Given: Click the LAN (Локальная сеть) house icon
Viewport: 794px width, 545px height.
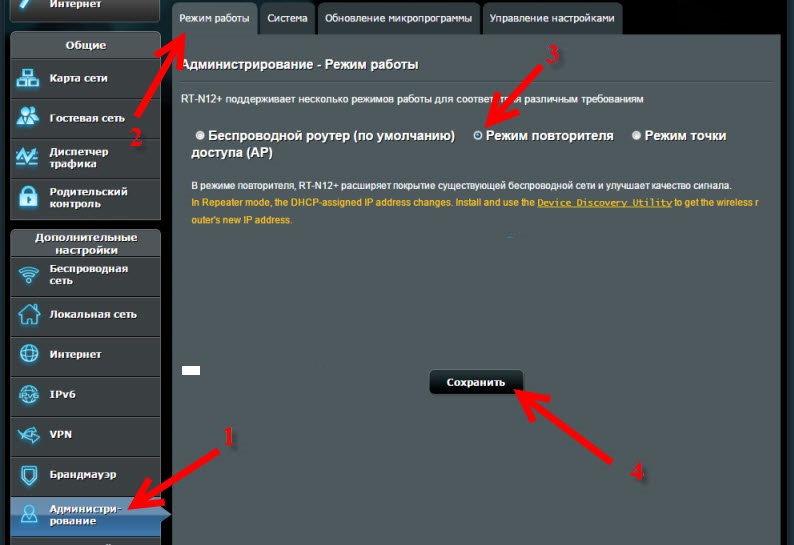Looking at the screenshot, I should click(x=29, y=314).
